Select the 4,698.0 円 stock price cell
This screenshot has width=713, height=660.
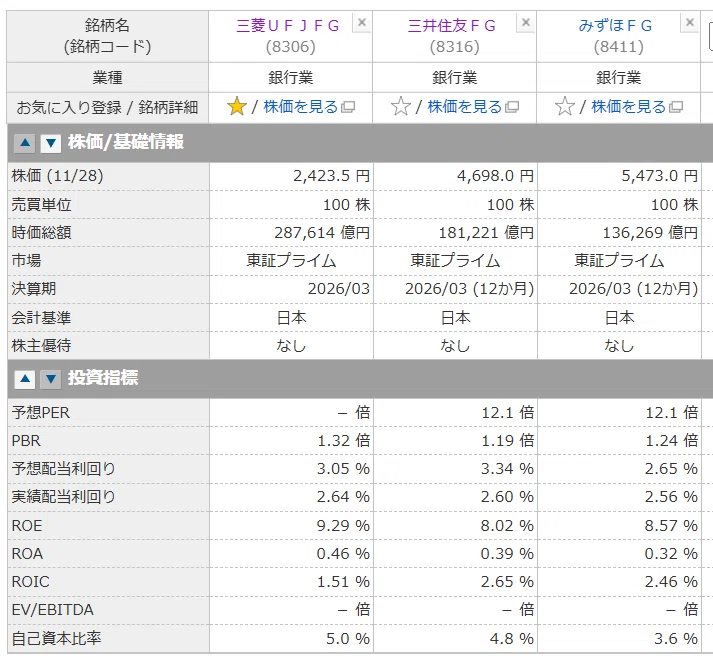click(455, 176)
